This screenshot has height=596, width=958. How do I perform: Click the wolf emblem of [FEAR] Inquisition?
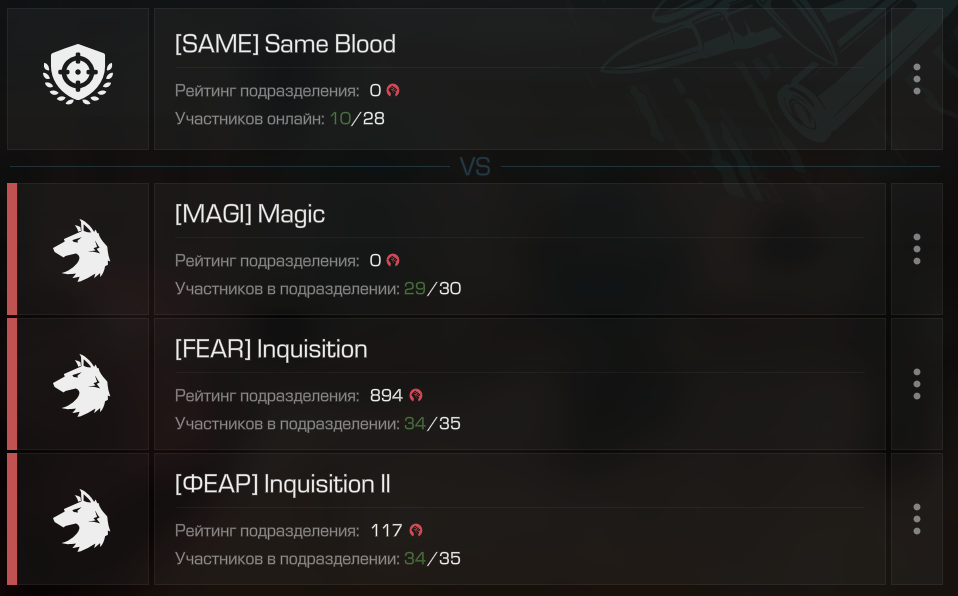(x=81, y=386)
